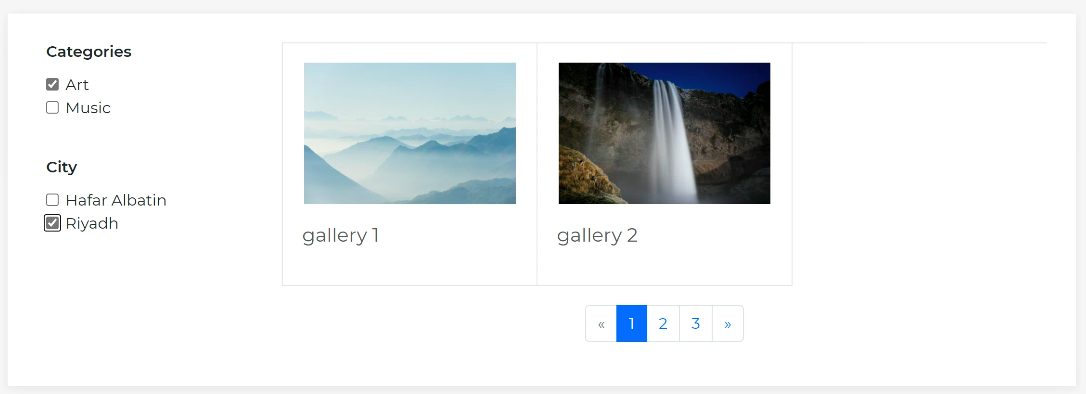Uncheck the Art category checkbox
The height and width of the screenshot is (394, 1086).
(52, 84)
